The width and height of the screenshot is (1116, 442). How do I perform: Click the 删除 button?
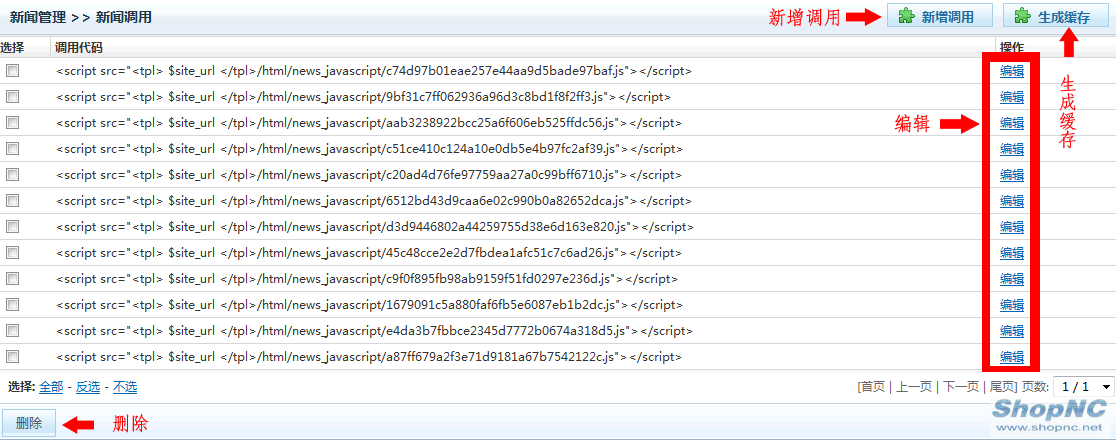pyautogui.click(x=28, y=423)
